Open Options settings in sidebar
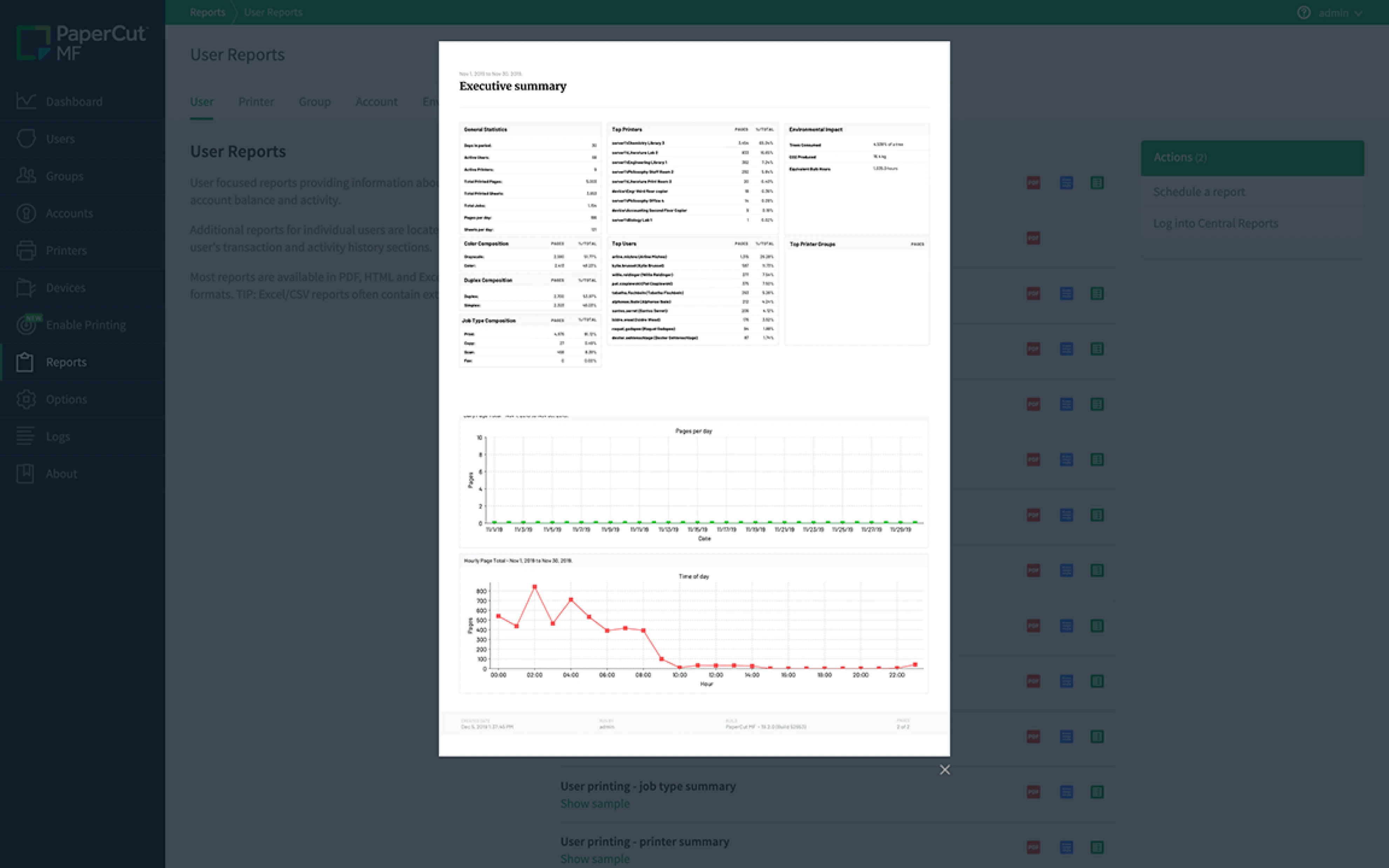This screenshot has height=868, width=1389. [66, 399]
